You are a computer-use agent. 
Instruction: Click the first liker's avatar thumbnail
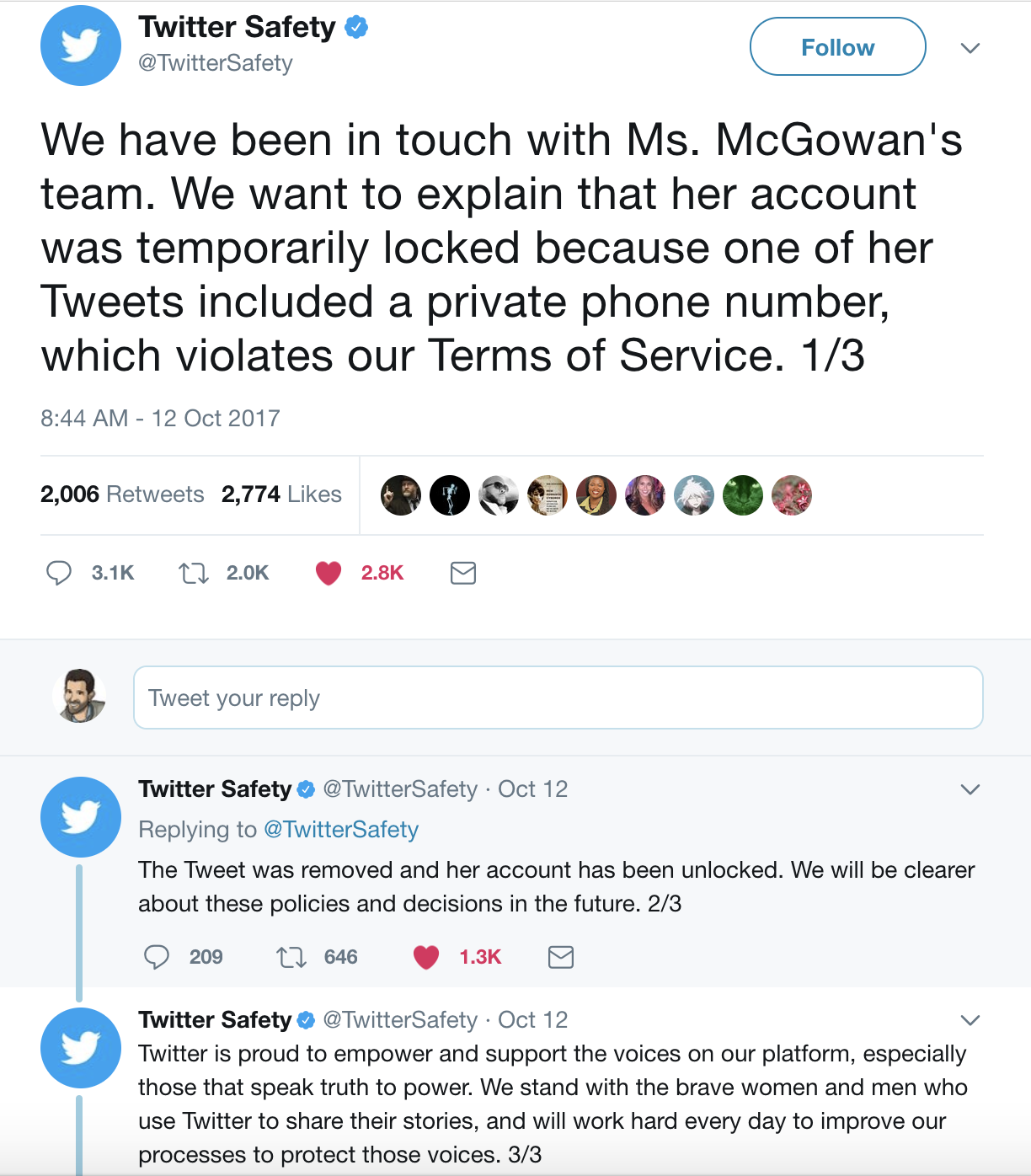(401, 495)
